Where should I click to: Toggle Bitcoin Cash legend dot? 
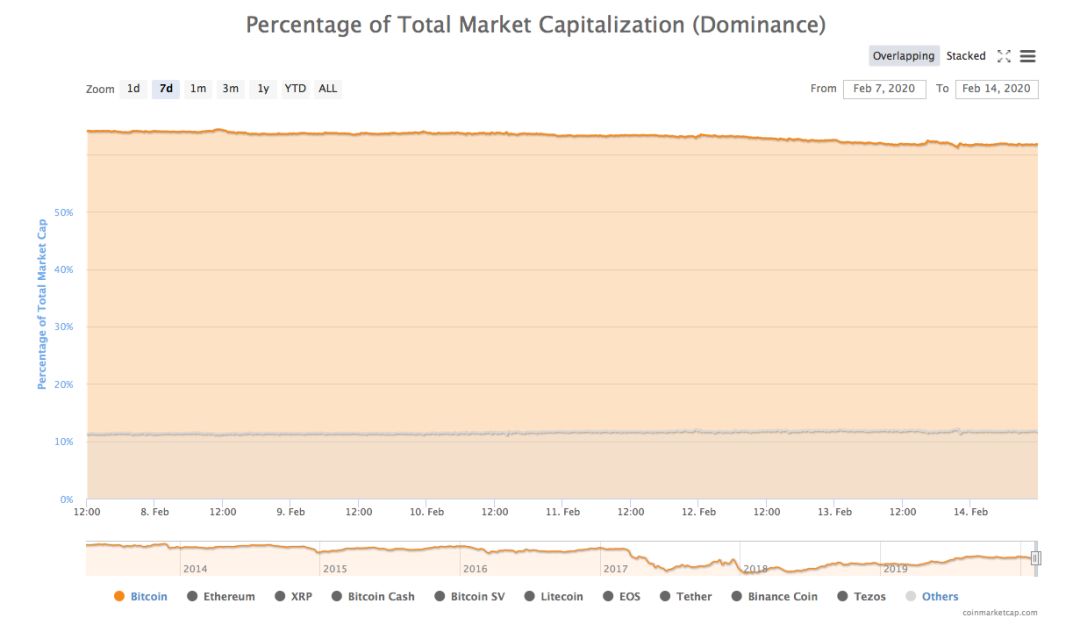[337, 596]
